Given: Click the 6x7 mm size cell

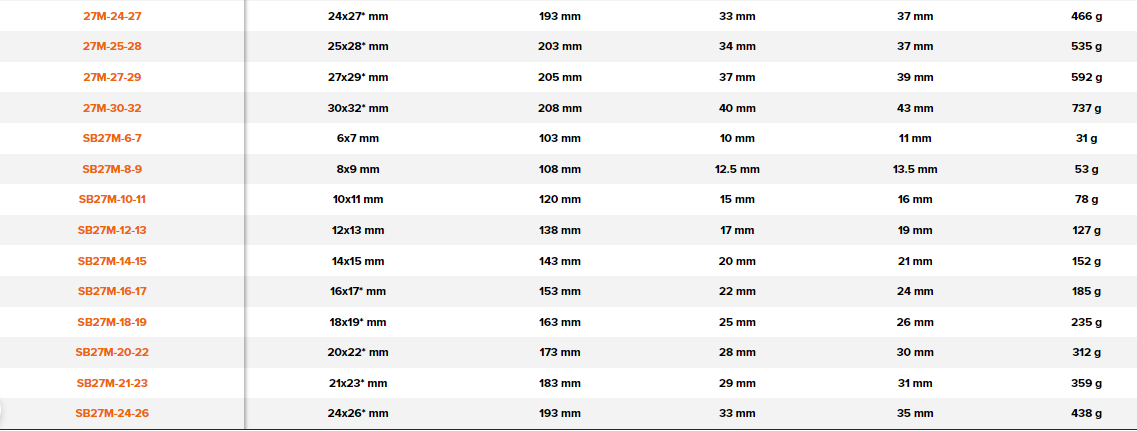Looking at the screenshot, I should (357, 138).
